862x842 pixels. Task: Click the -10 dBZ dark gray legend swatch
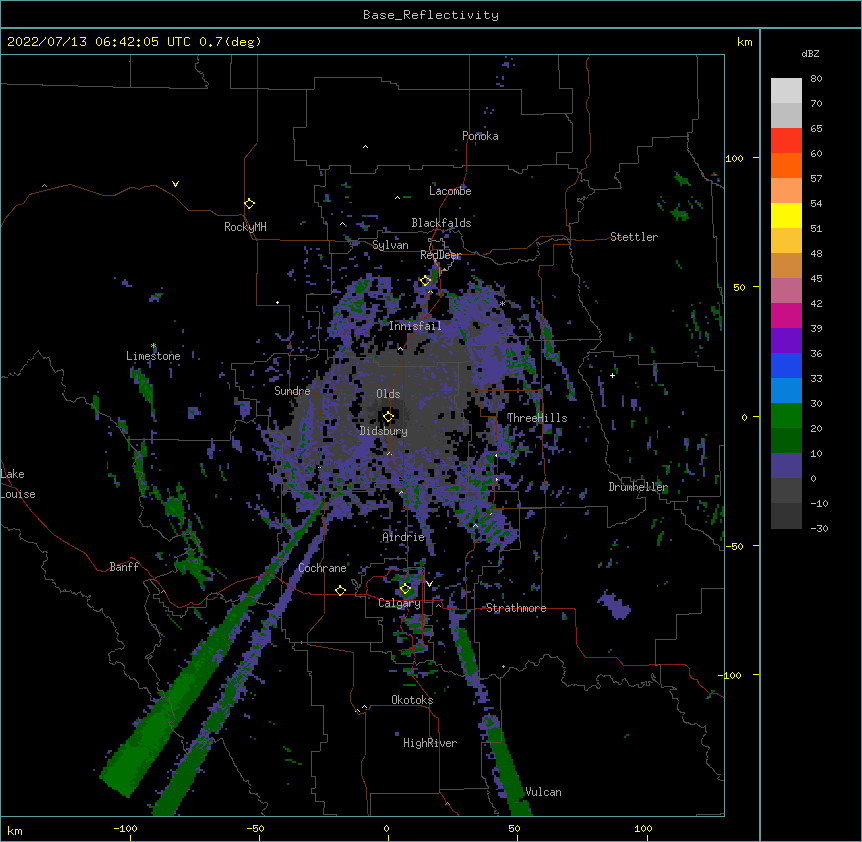[786, 516]
